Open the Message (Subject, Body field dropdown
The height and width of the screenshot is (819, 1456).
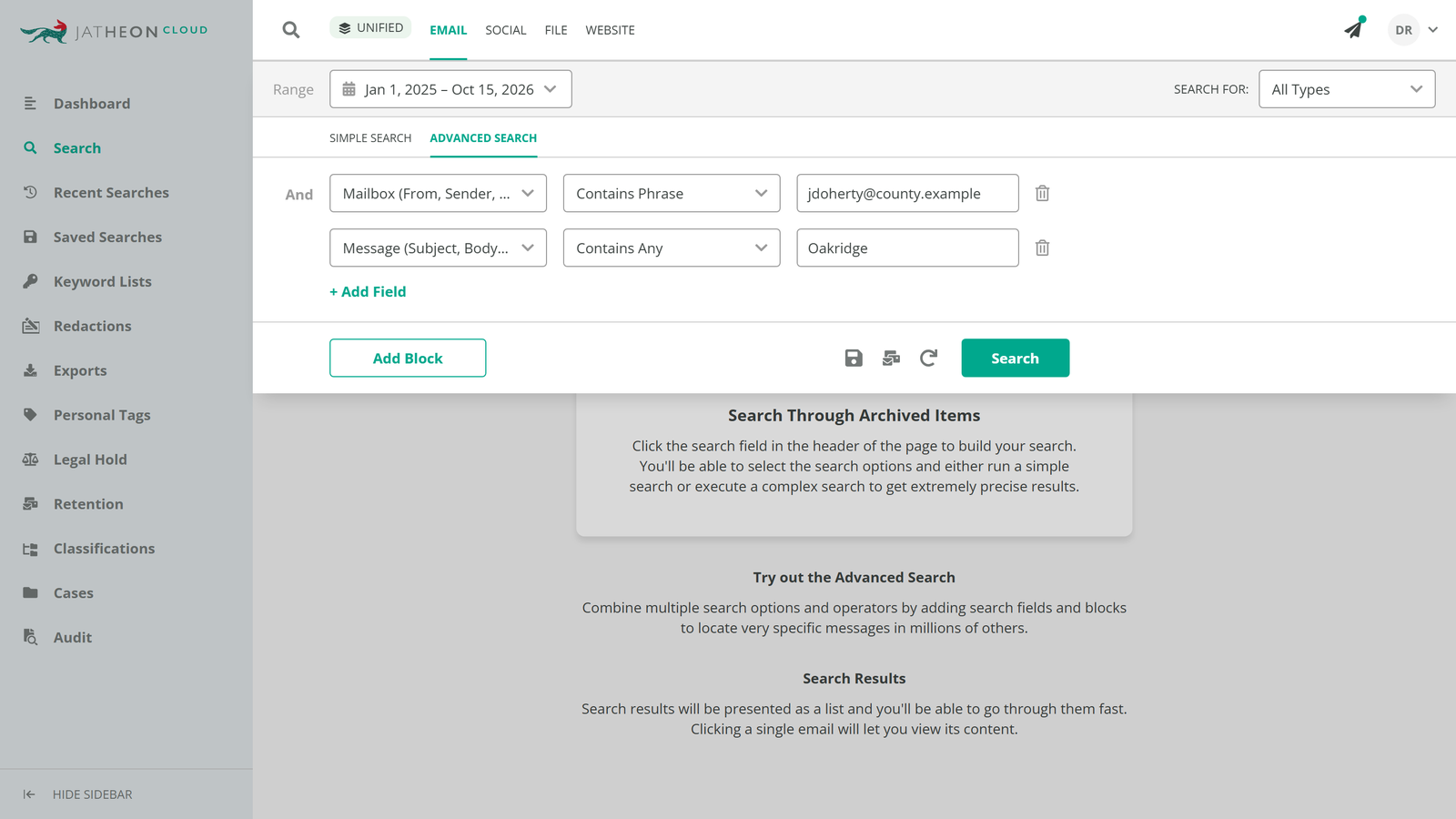coord(438,248)
